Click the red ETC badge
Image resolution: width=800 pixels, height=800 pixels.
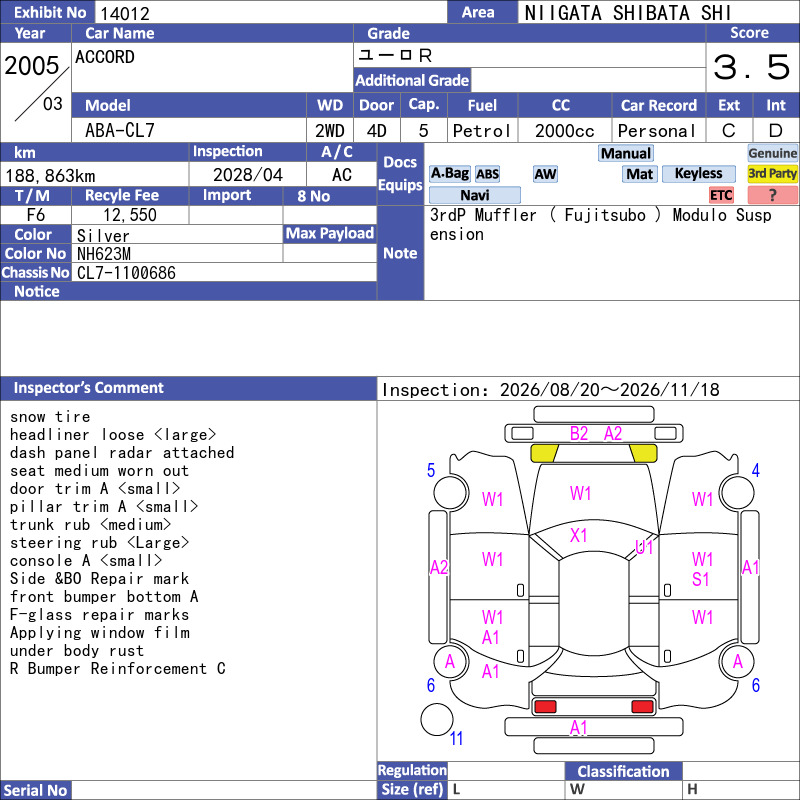(721, 195)
